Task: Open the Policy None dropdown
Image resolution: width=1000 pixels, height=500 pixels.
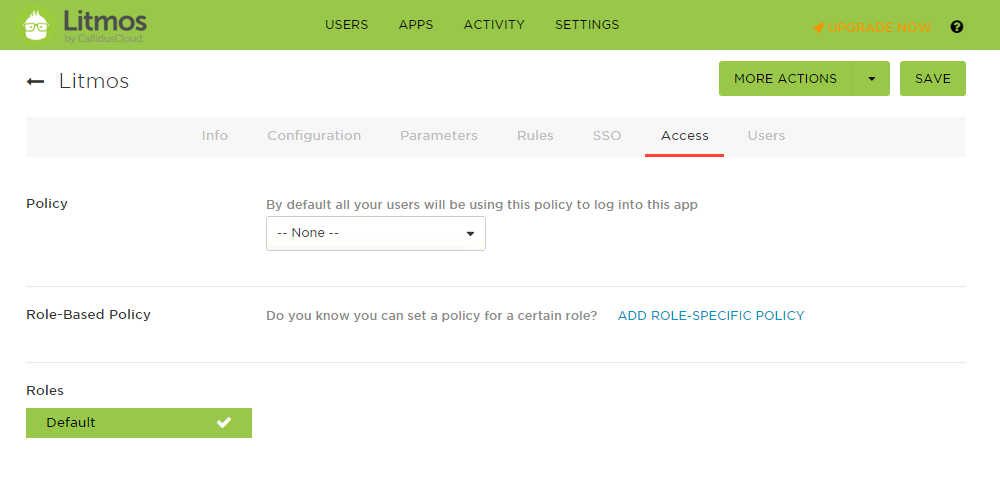Action: 375,233
